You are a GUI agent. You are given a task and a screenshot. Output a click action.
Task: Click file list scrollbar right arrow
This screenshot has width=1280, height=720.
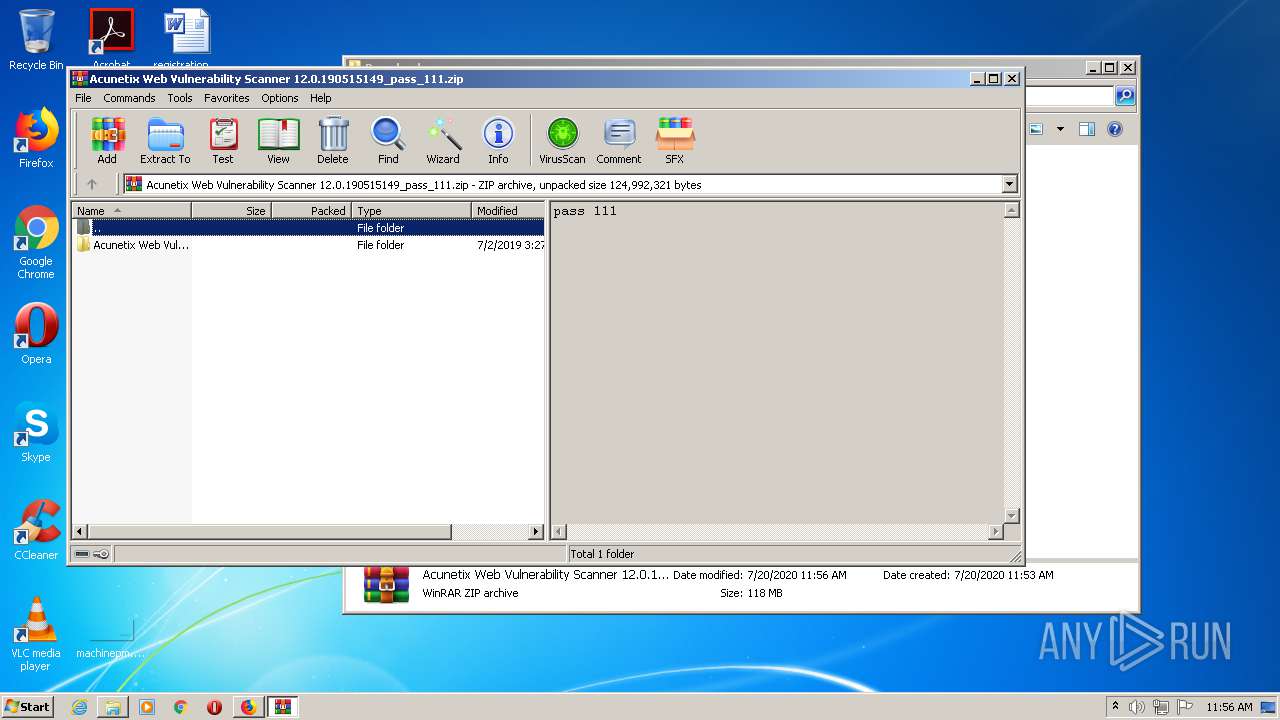click(537, 532)
